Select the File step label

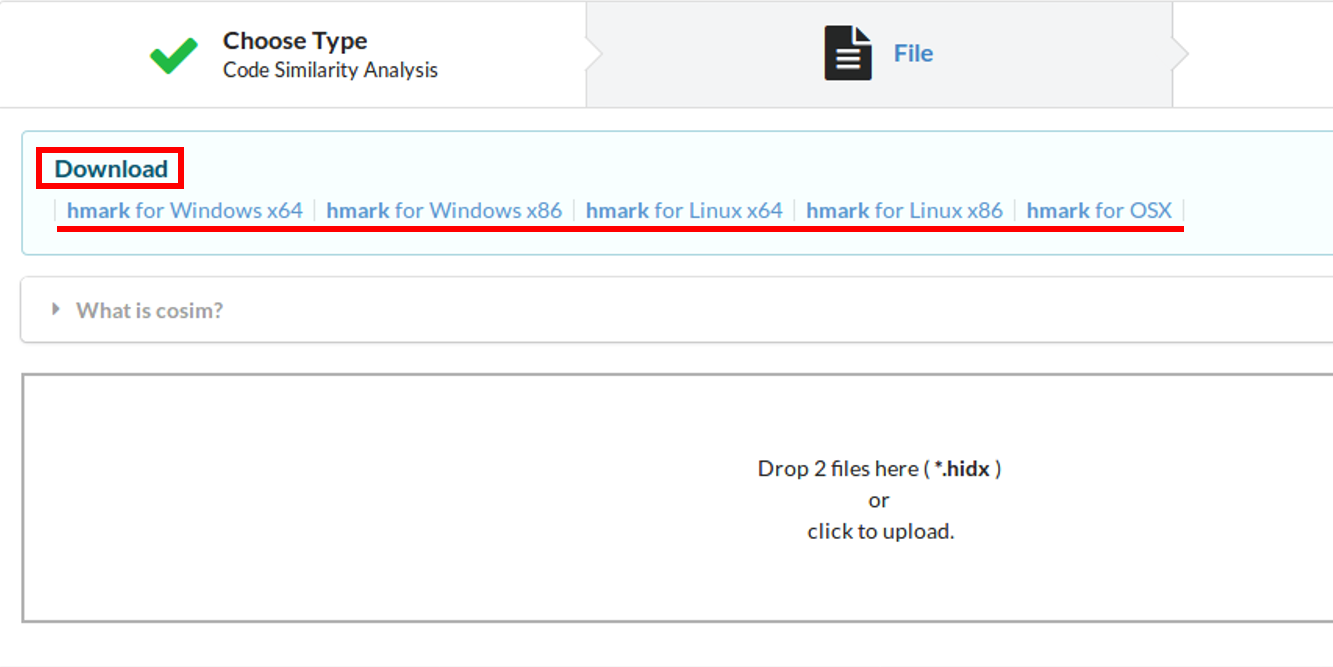tap(913, 53)
